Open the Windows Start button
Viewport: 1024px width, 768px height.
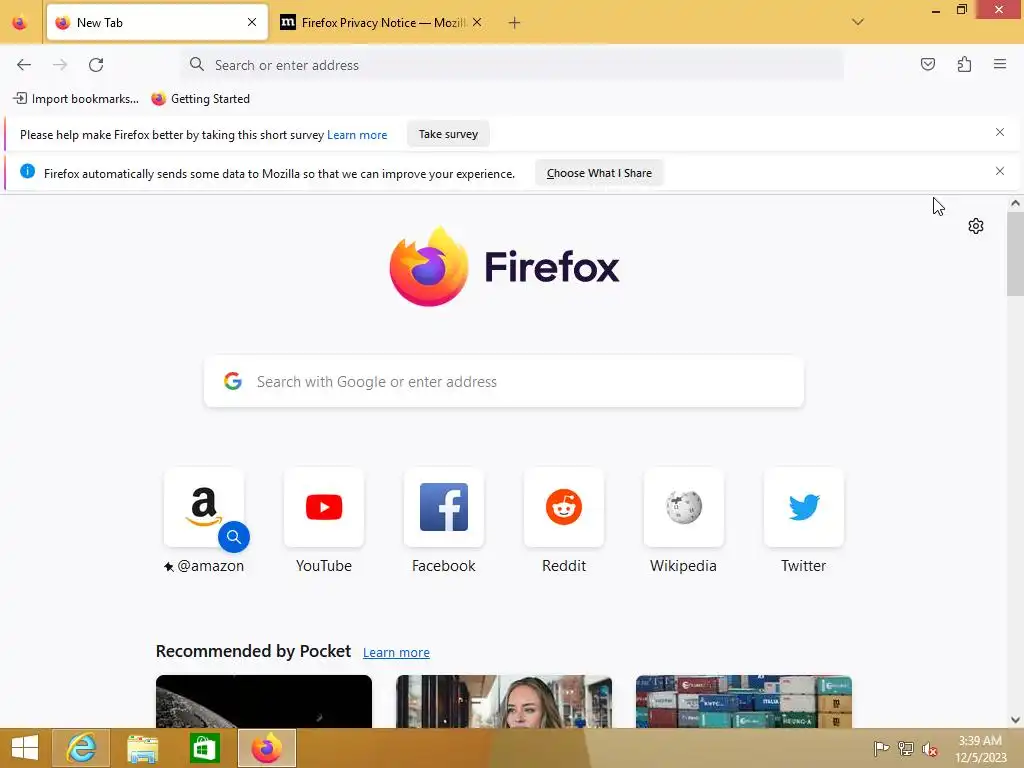pyautogui.click(x=25, y=748)
